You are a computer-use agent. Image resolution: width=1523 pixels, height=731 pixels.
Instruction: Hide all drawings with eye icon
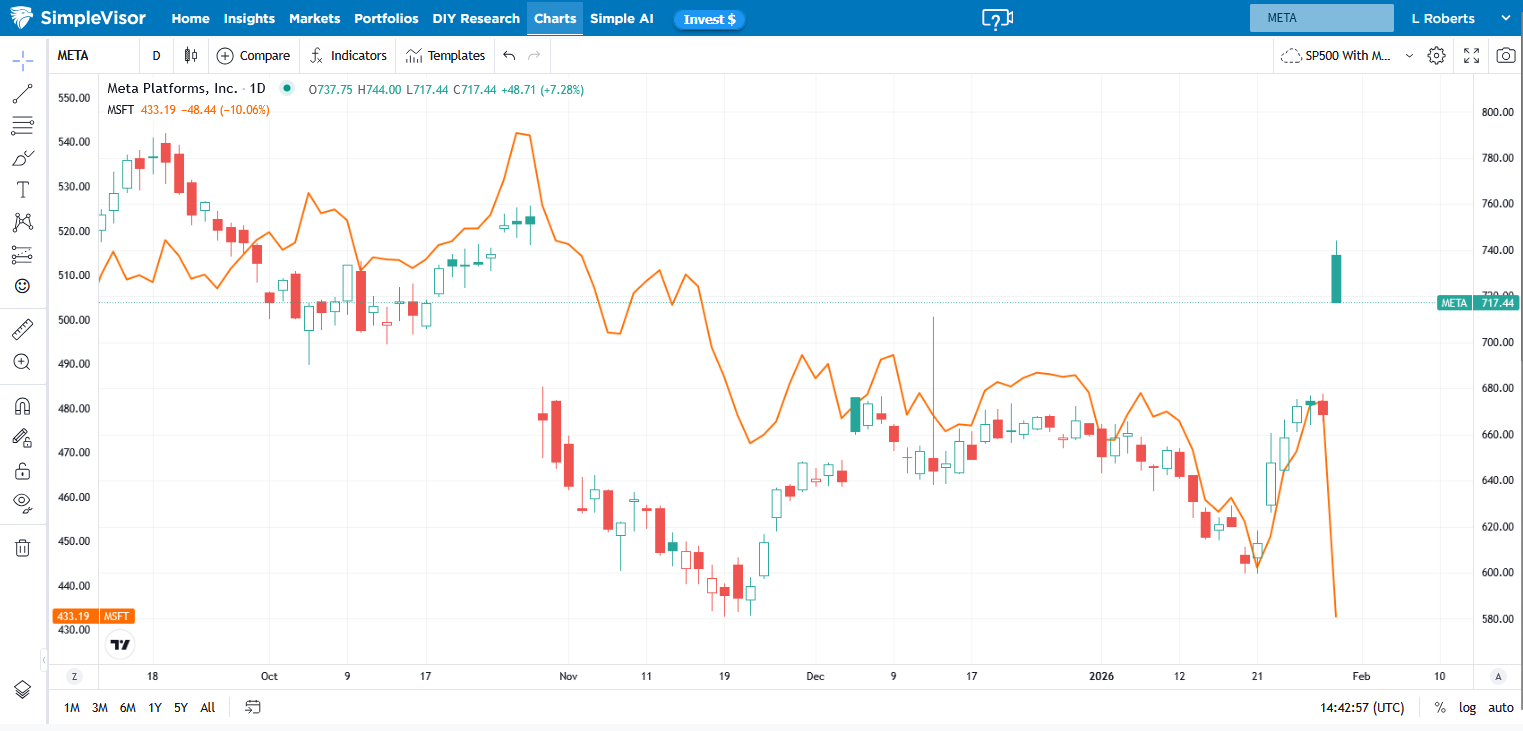22,502
